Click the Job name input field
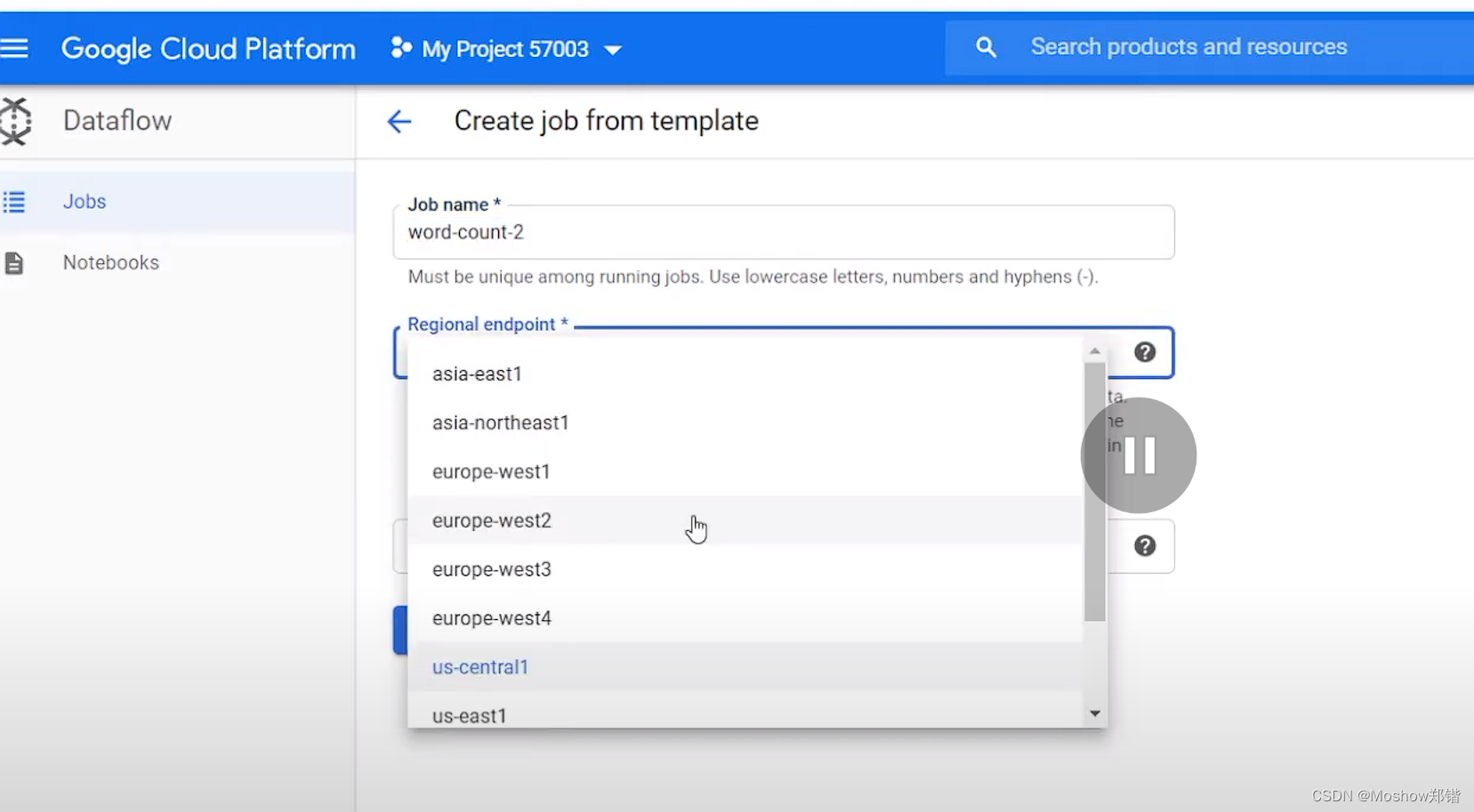This screenshot has width=1474, height=812. click(x=784, y=233)
